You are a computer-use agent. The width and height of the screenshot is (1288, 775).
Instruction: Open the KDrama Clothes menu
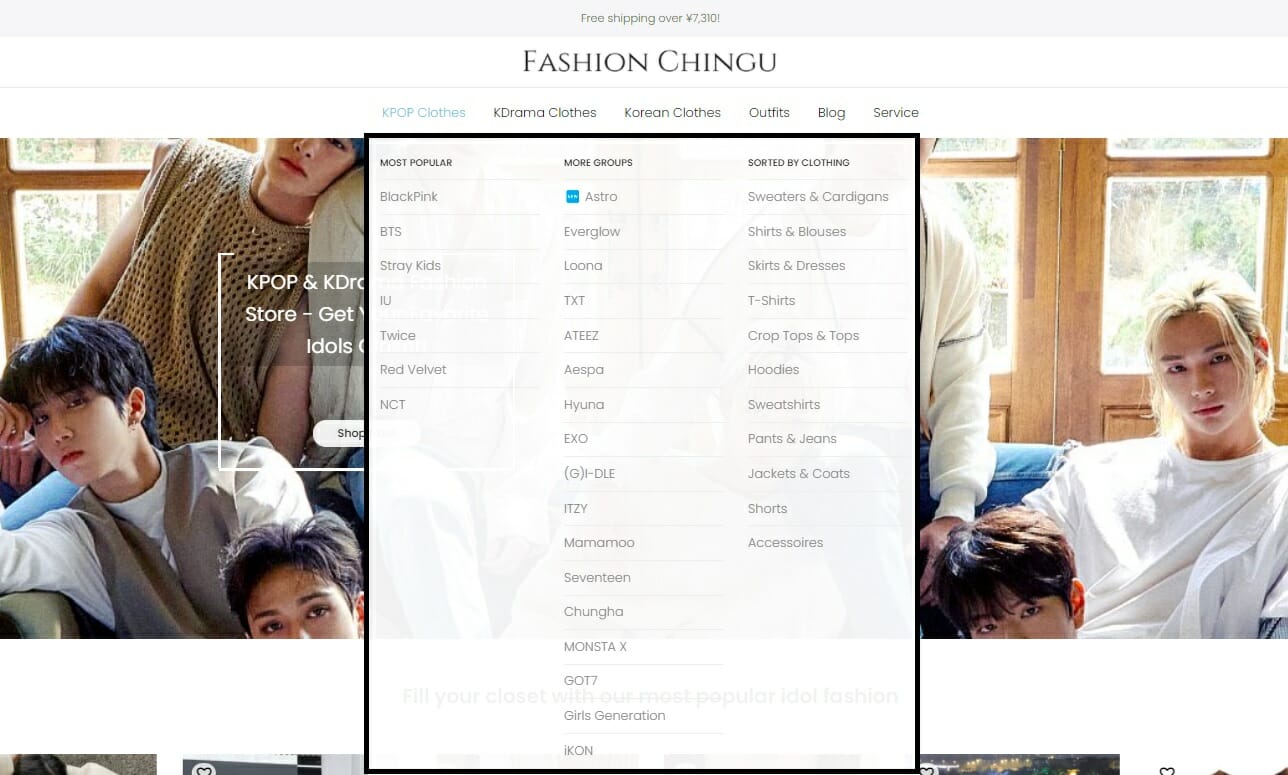point(545,113)
